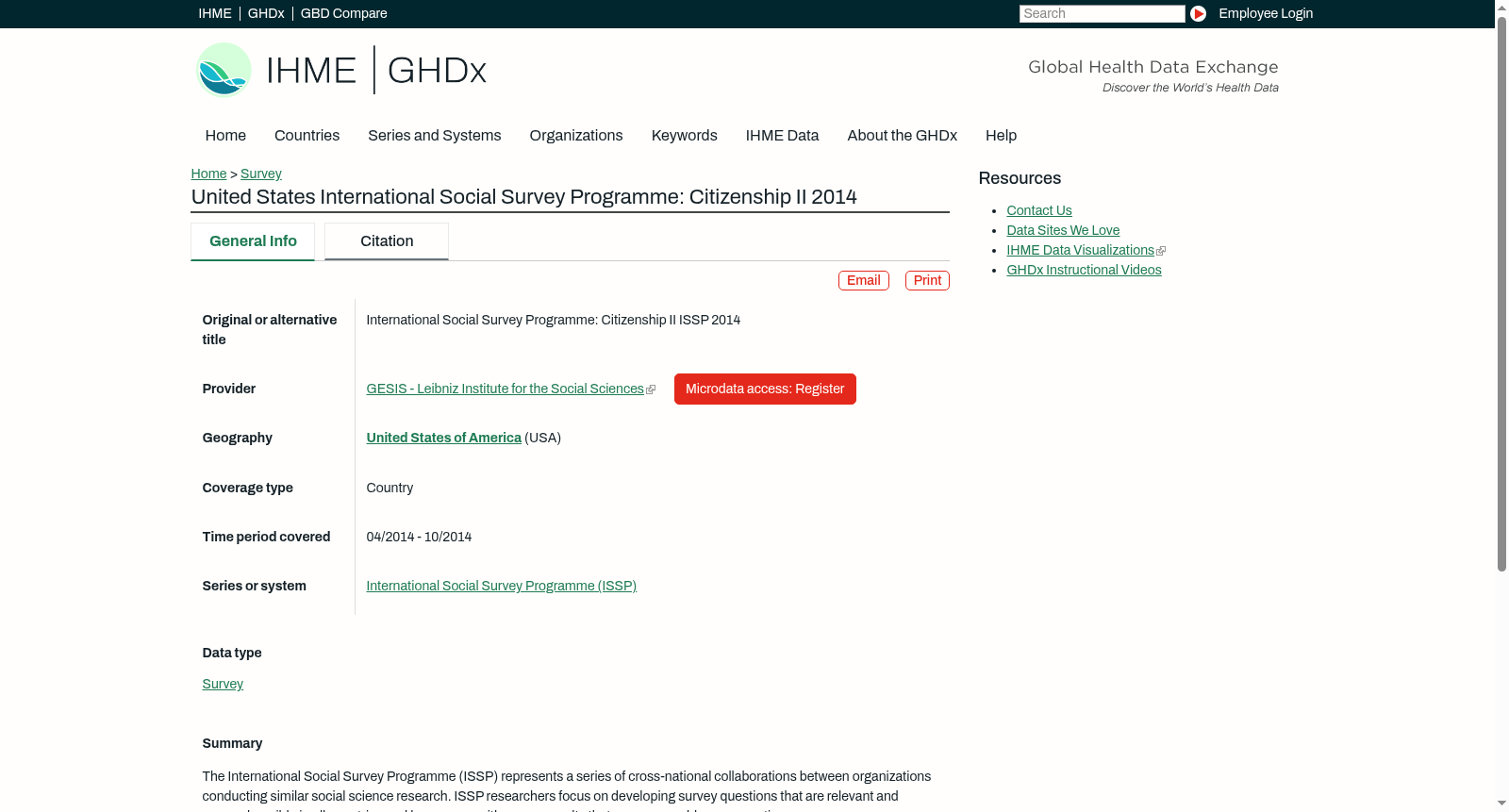Image resolution: width=1509 pixels, height=812 pixels.
Task: Click Survey data type link
Action: 223,684
